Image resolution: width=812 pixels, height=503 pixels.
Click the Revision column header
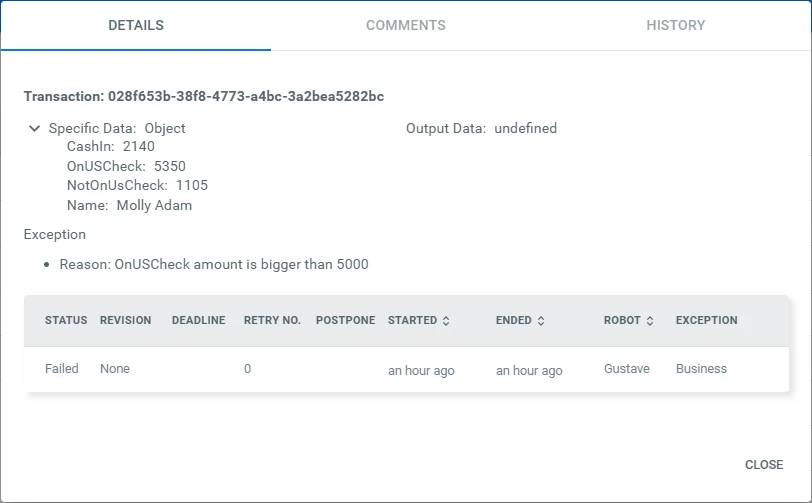(125, 320)
